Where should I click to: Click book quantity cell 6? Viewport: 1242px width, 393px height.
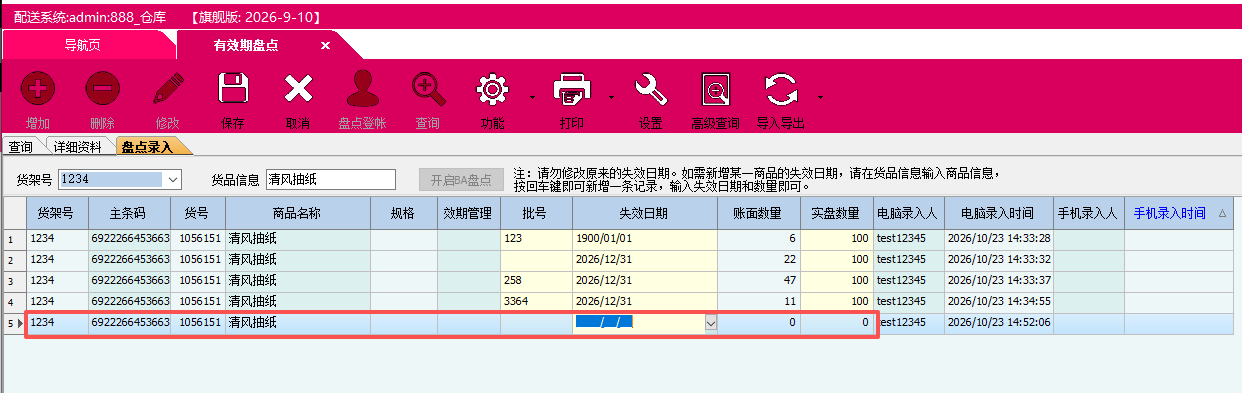coord(758,239)
